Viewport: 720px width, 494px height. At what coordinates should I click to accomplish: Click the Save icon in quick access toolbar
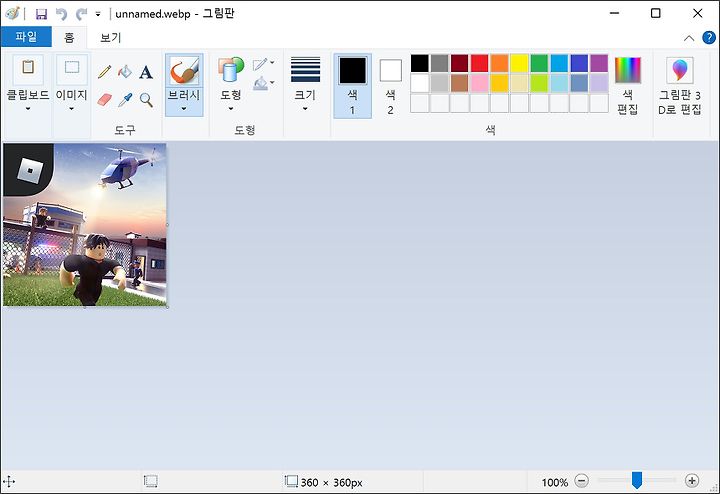(41, 14)
